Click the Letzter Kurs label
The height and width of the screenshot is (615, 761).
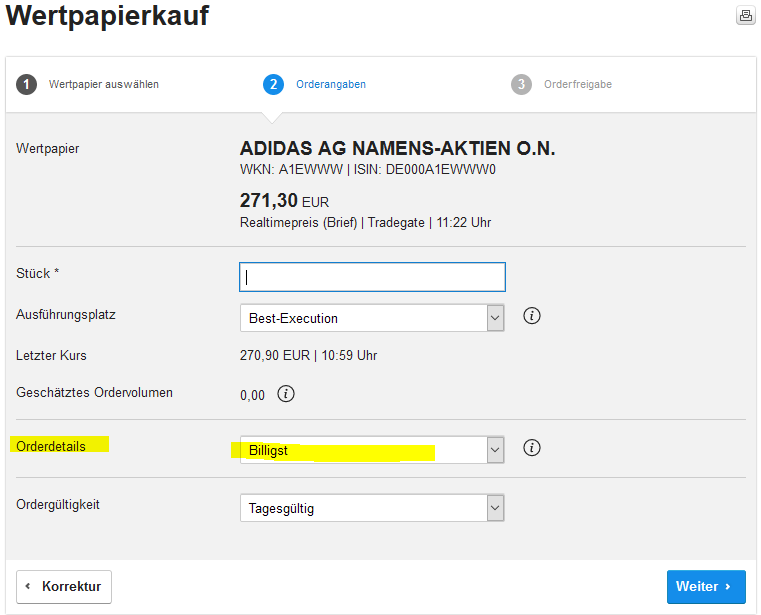51,356
